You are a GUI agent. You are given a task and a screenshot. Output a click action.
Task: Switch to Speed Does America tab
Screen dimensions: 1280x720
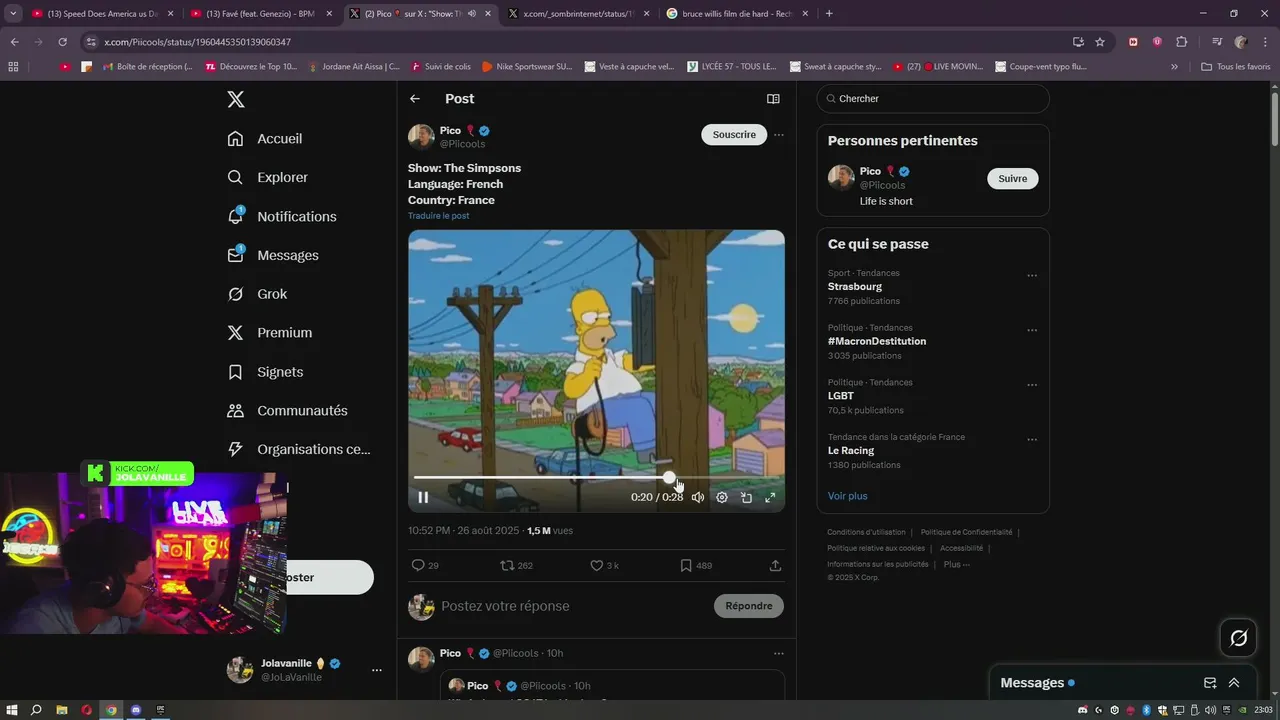click(x=103, y=14)
